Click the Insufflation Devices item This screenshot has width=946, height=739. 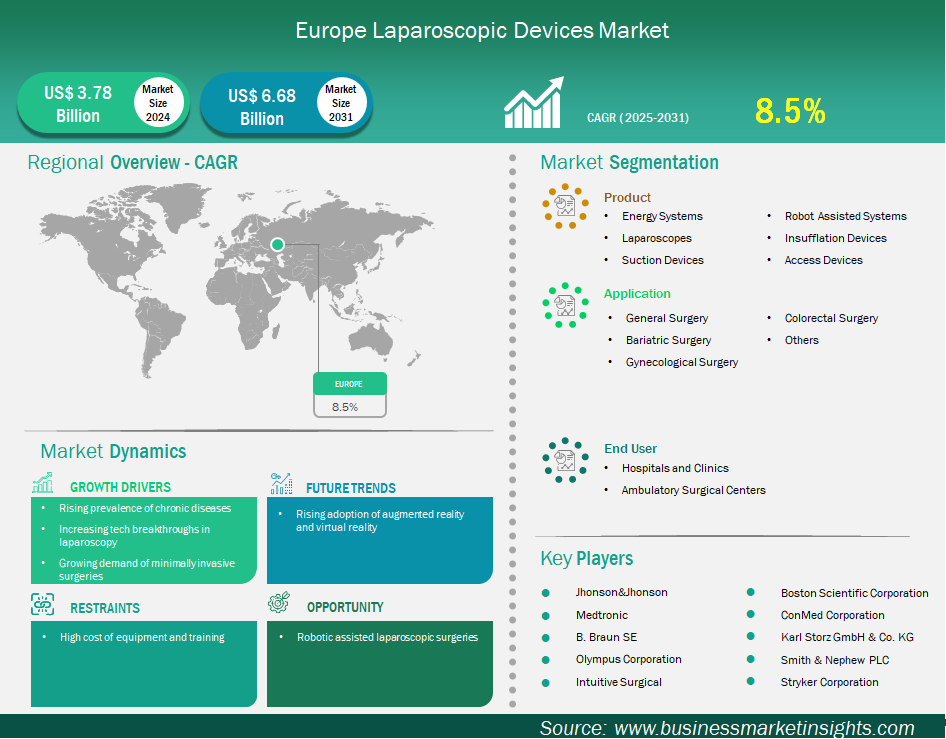pyautogui.click(x=836, y=238)
